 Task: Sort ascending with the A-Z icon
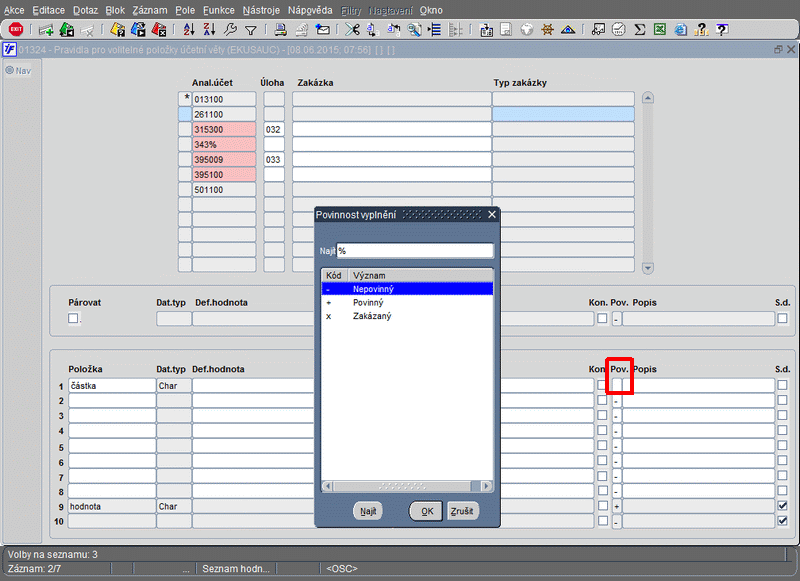pos(189,30)
